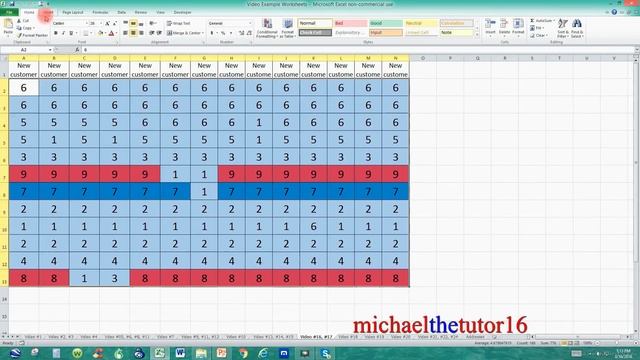Click the Format cells button

(x=518, y=28)
